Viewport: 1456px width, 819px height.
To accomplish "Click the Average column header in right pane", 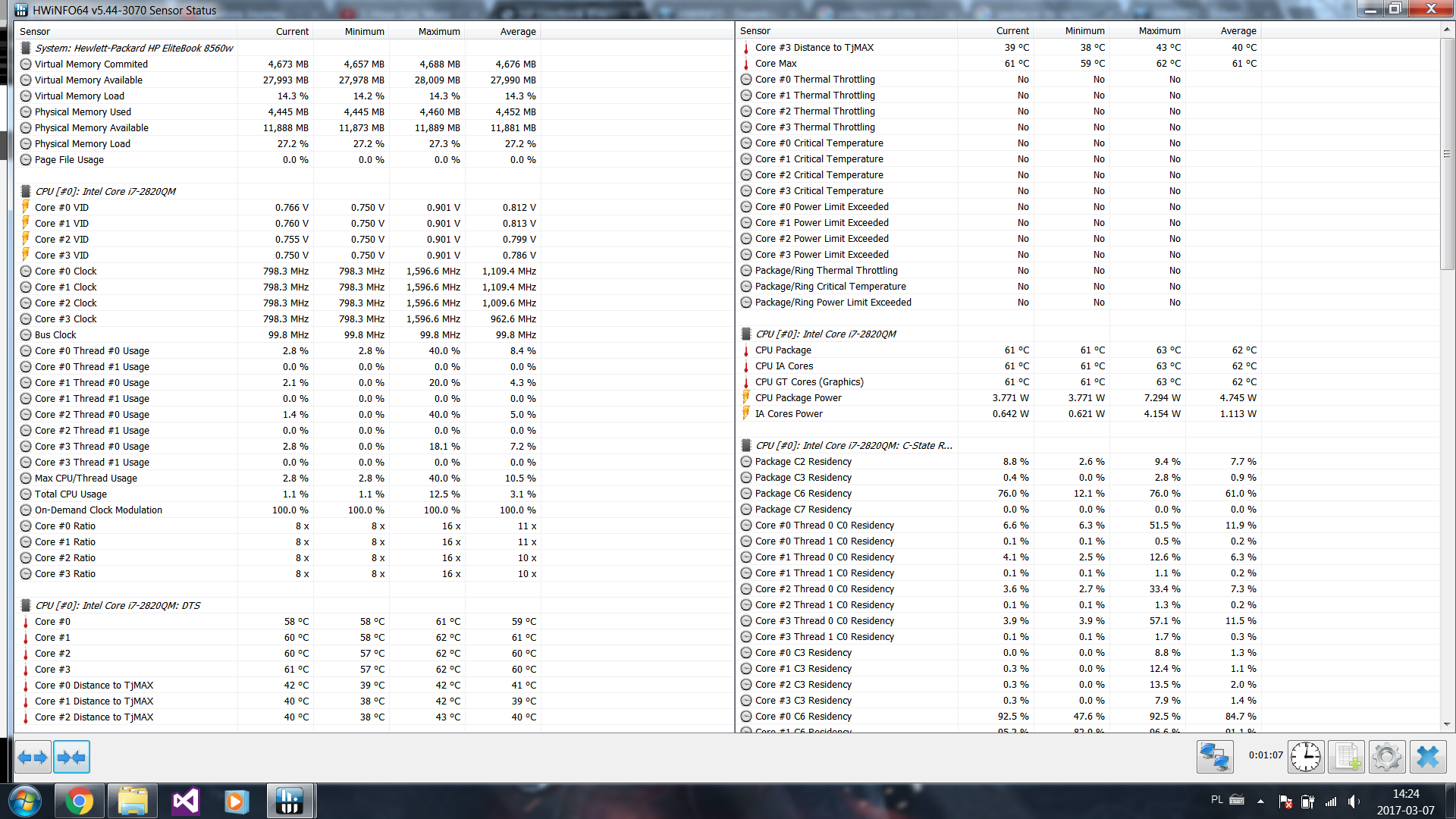I will tap(1223, 31).
